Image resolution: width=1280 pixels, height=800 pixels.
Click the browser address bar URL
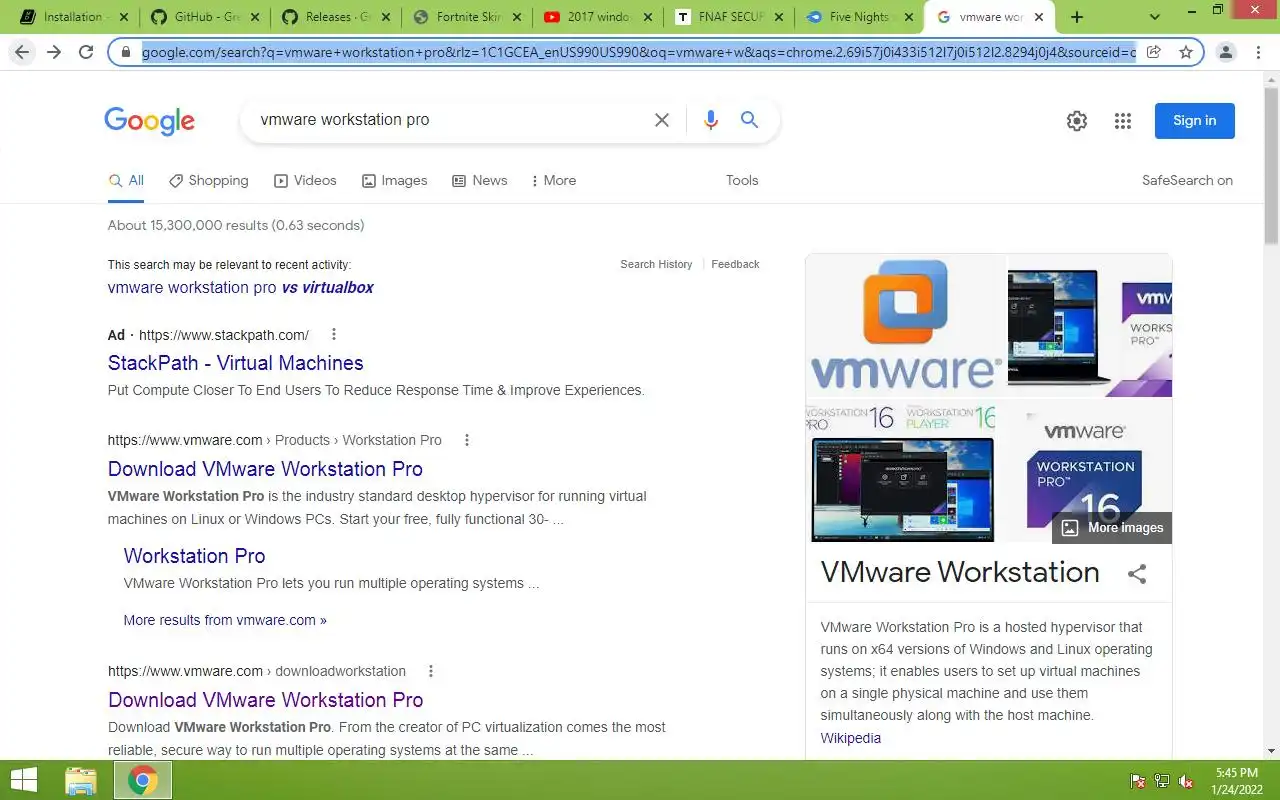pyautogui.click(x=638, y=52)
